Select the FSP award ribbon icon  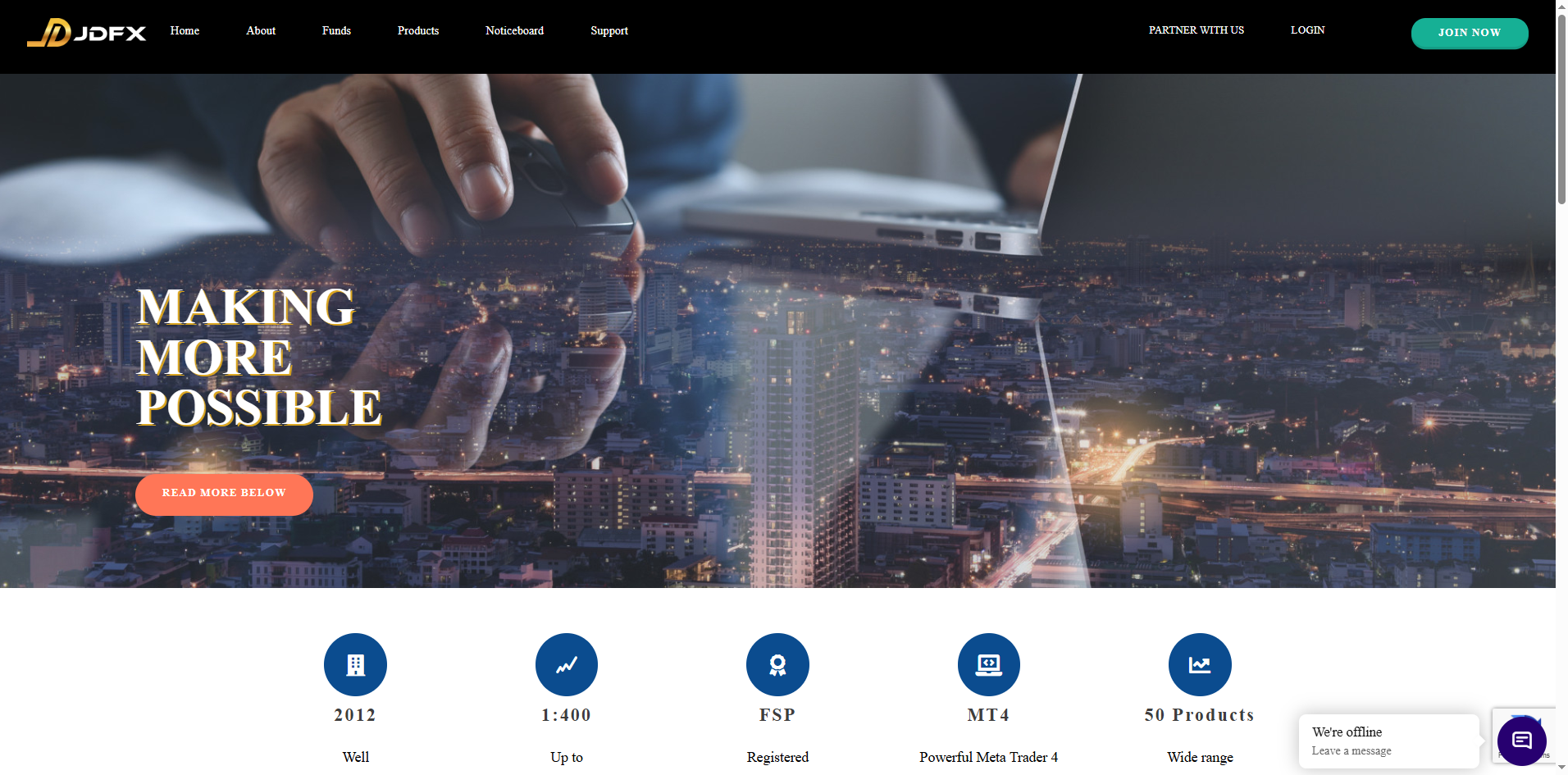(x=777, y=664)
